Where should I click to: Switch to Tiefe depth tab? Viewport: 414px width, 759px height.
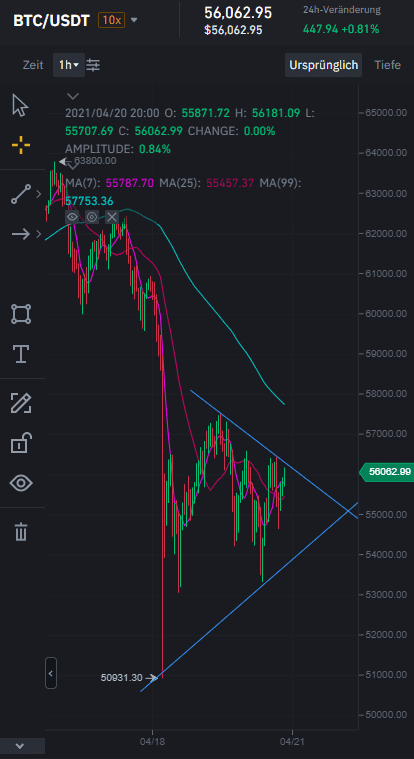(387, 65)
